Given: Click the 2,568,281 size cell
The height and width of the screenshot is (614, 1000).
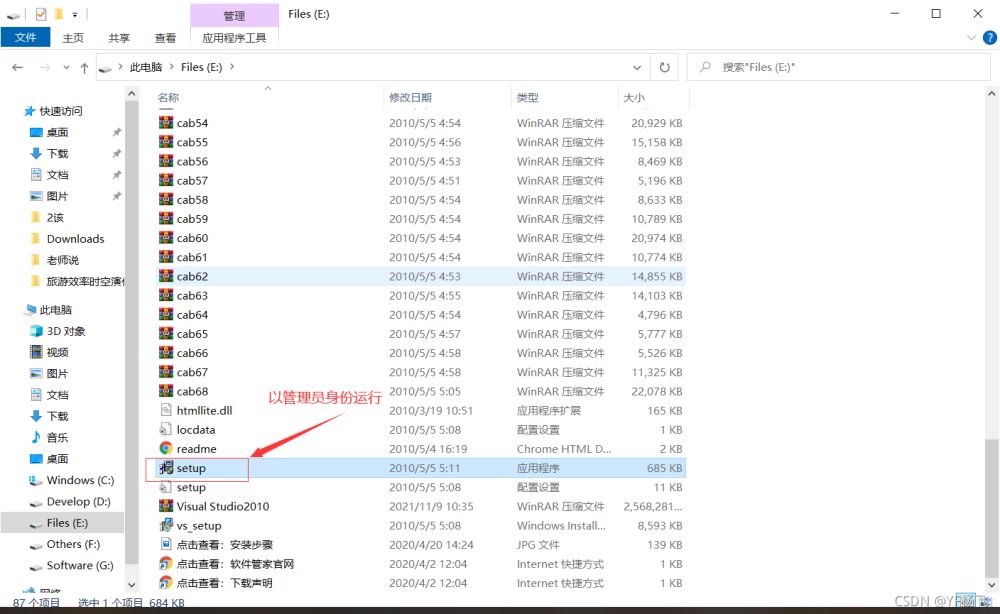Looking at the screenshot, I should [x=652, y=506].
